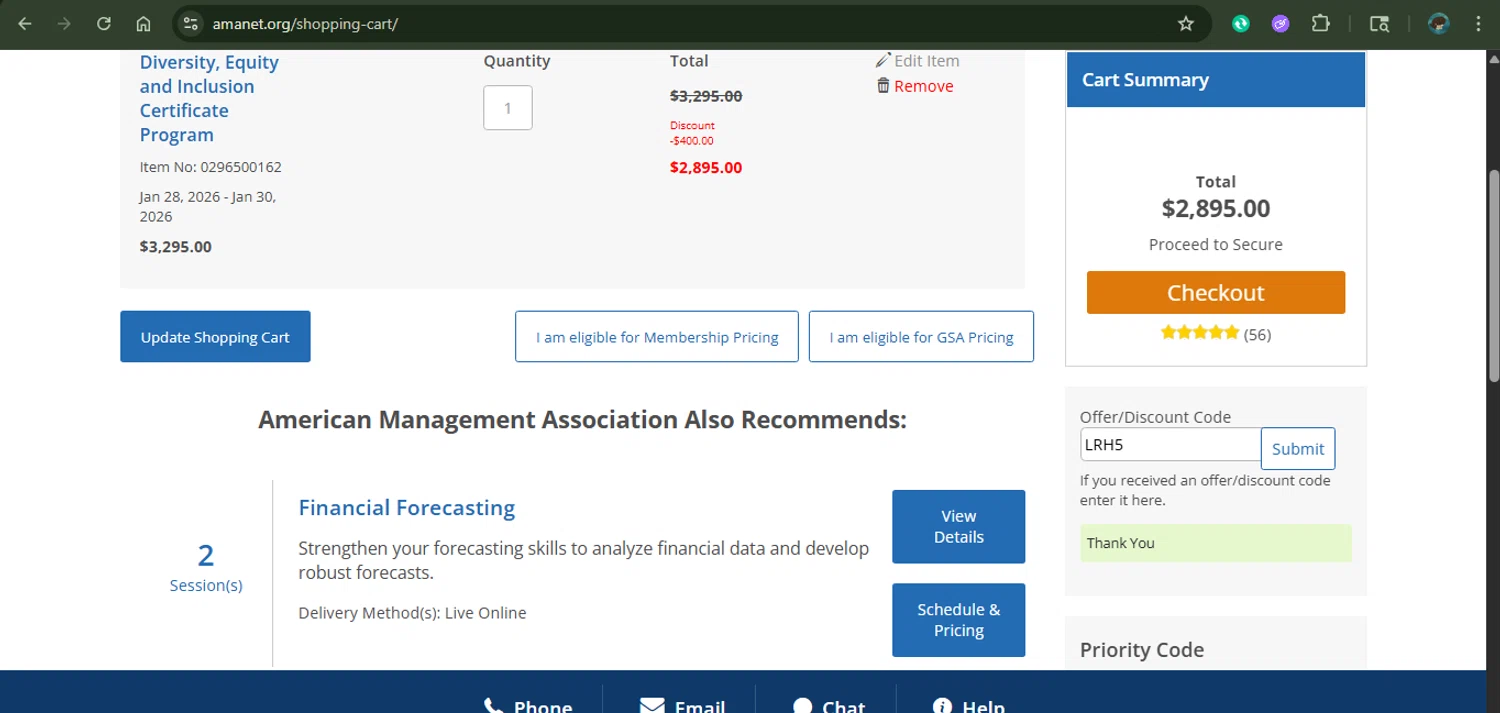Click the Discount -$400.00 text
1500x713 pixels.
click(692, 133)
